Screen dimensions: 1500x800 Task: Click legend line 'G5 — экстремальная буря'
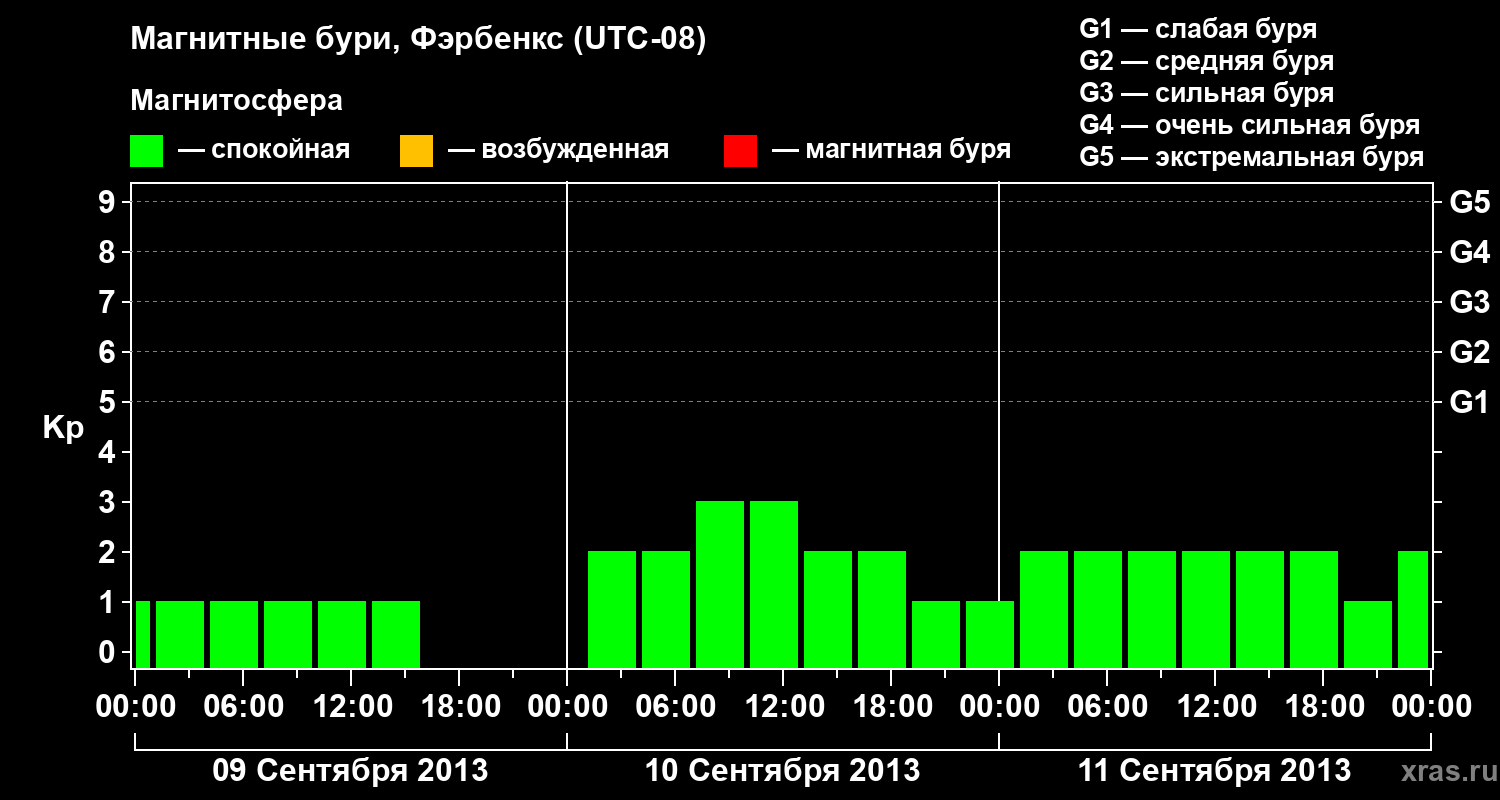click(x=1252, y=157)
